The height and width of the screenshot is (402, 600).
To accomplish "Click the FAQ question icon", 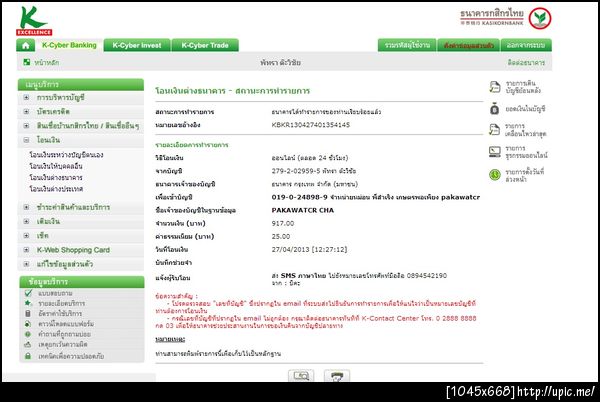I will (28, 334).
